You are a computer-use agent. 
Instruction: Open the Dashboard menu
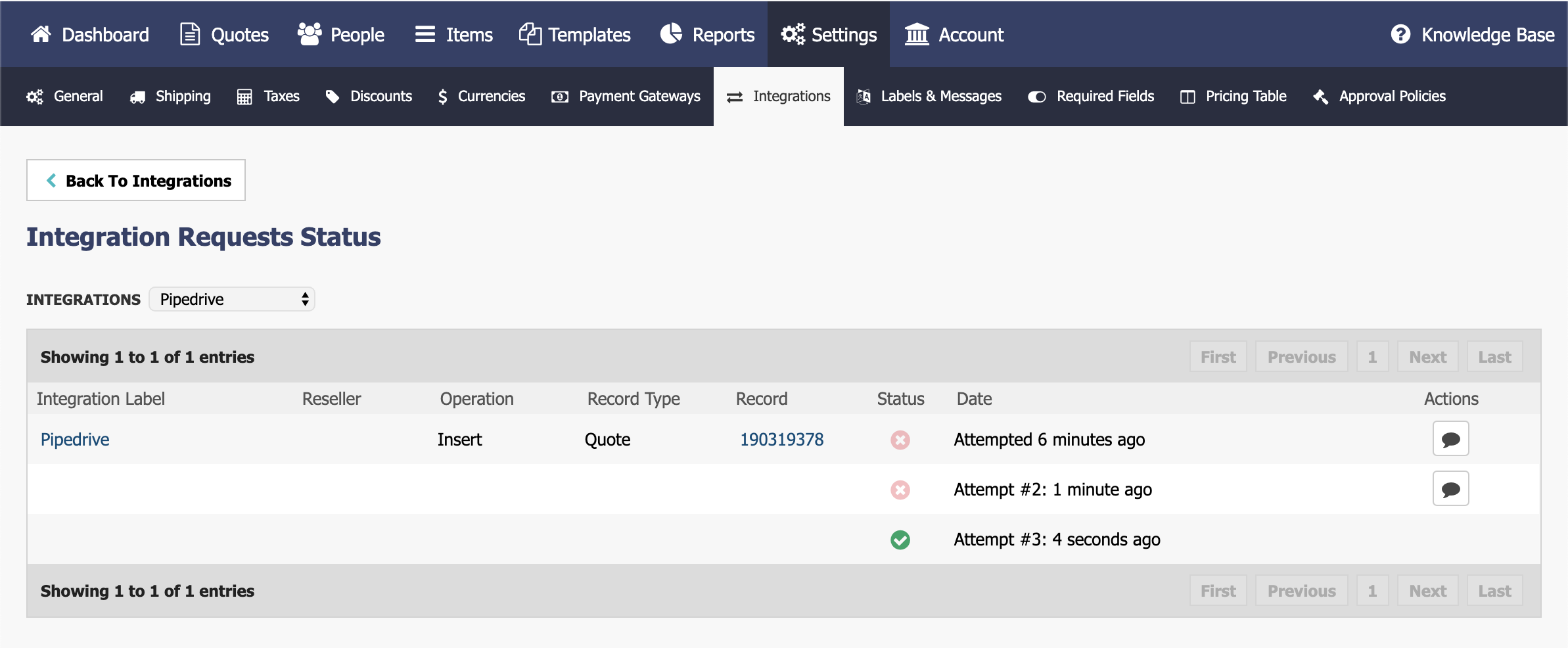point(90,34)
